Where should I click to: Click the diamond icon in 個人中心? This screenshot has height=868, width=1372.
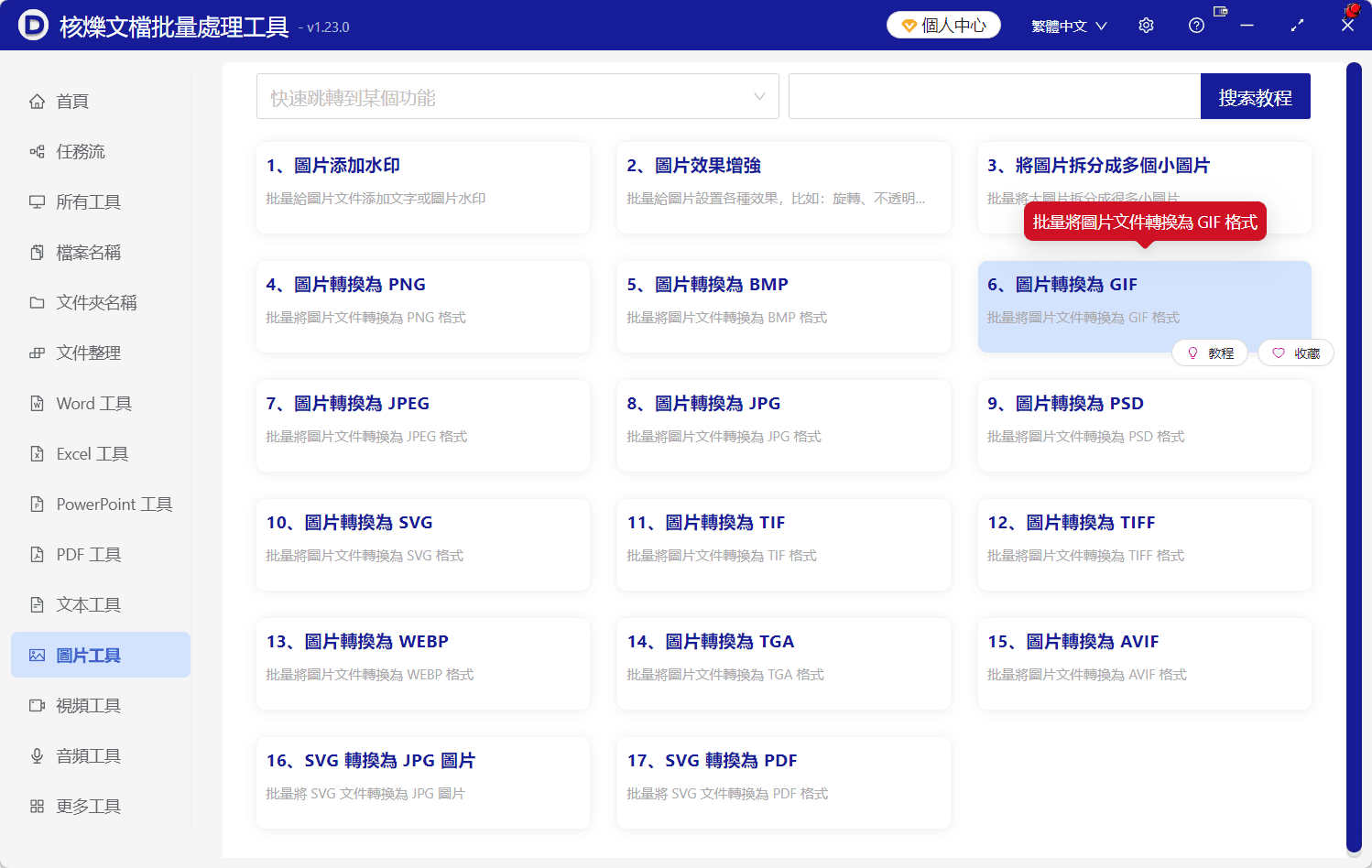pyautogui.click(x=909, y=26)
